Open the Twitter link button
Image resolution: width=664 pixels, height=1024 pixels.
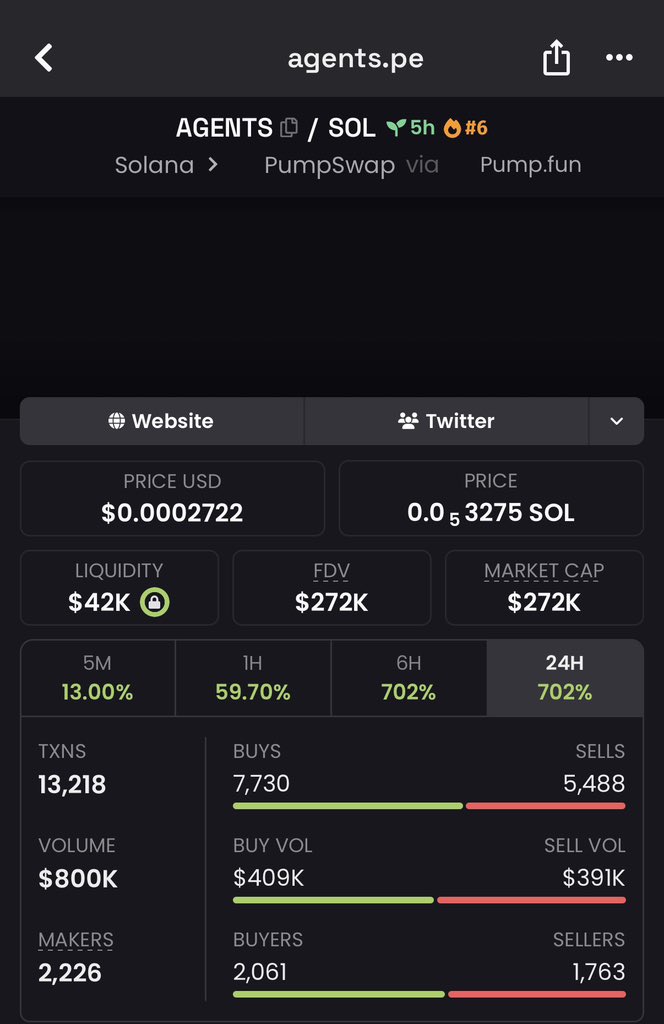(446, 421)
